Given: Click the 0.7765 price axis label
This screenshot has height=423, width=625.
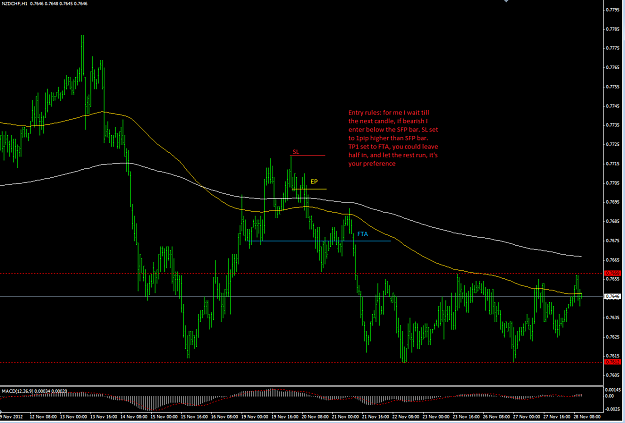Looking at the screenshot, I should click(613, 67).
